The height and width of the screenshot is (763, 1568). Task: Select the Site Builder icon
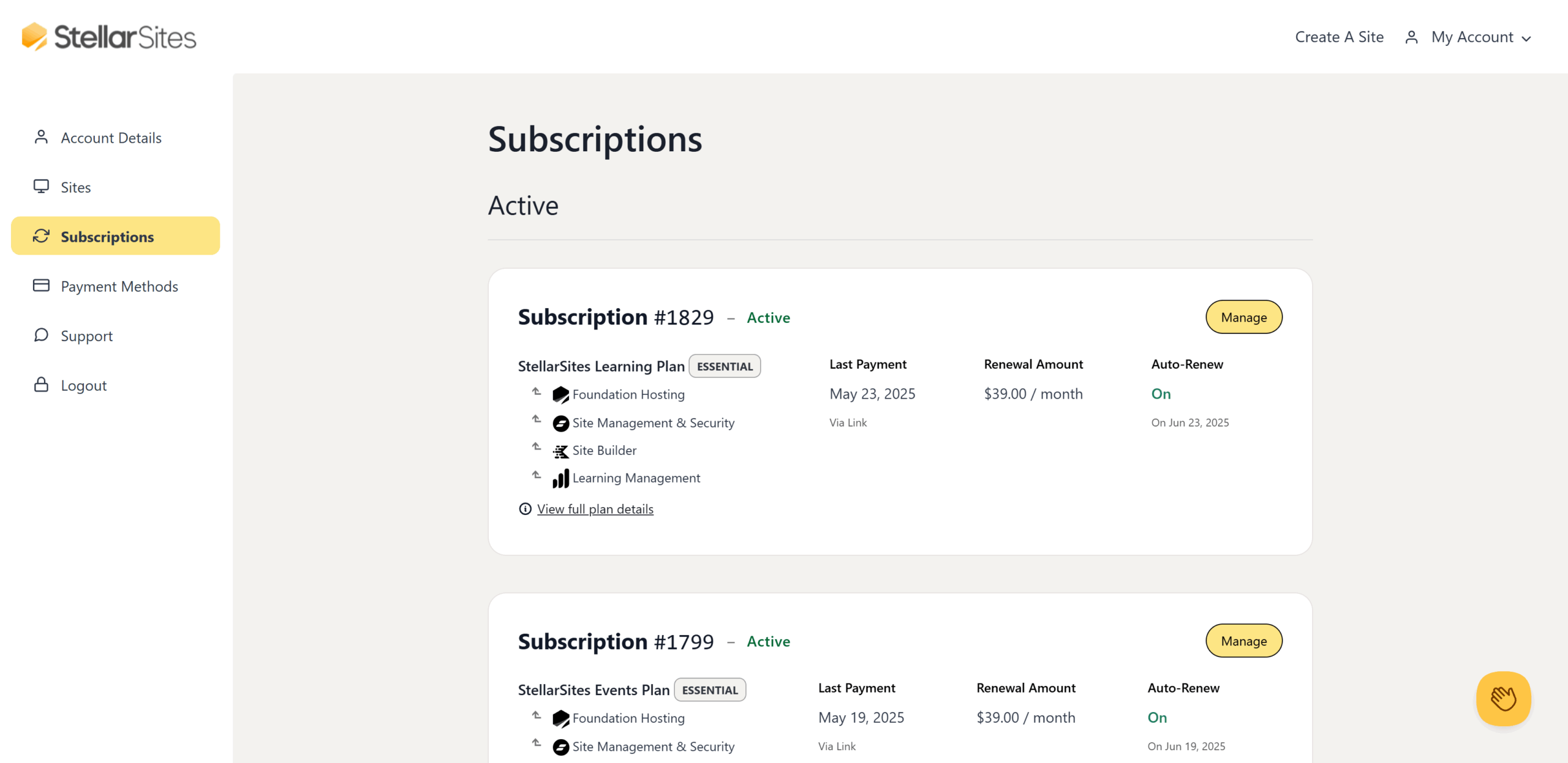point(560,451)
